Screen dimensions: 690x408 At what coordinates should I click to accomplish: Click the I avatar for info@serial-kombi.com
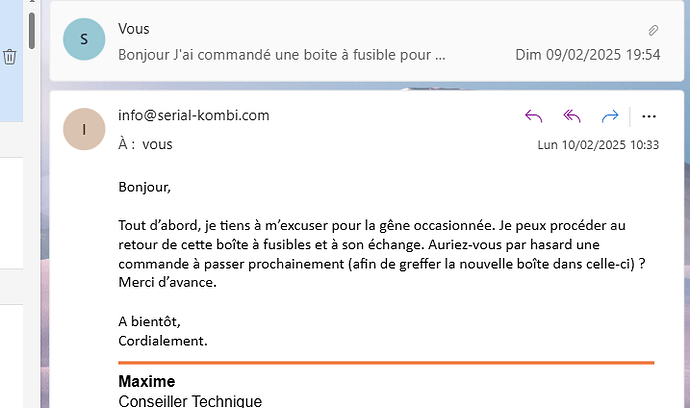tap(84, 129)
